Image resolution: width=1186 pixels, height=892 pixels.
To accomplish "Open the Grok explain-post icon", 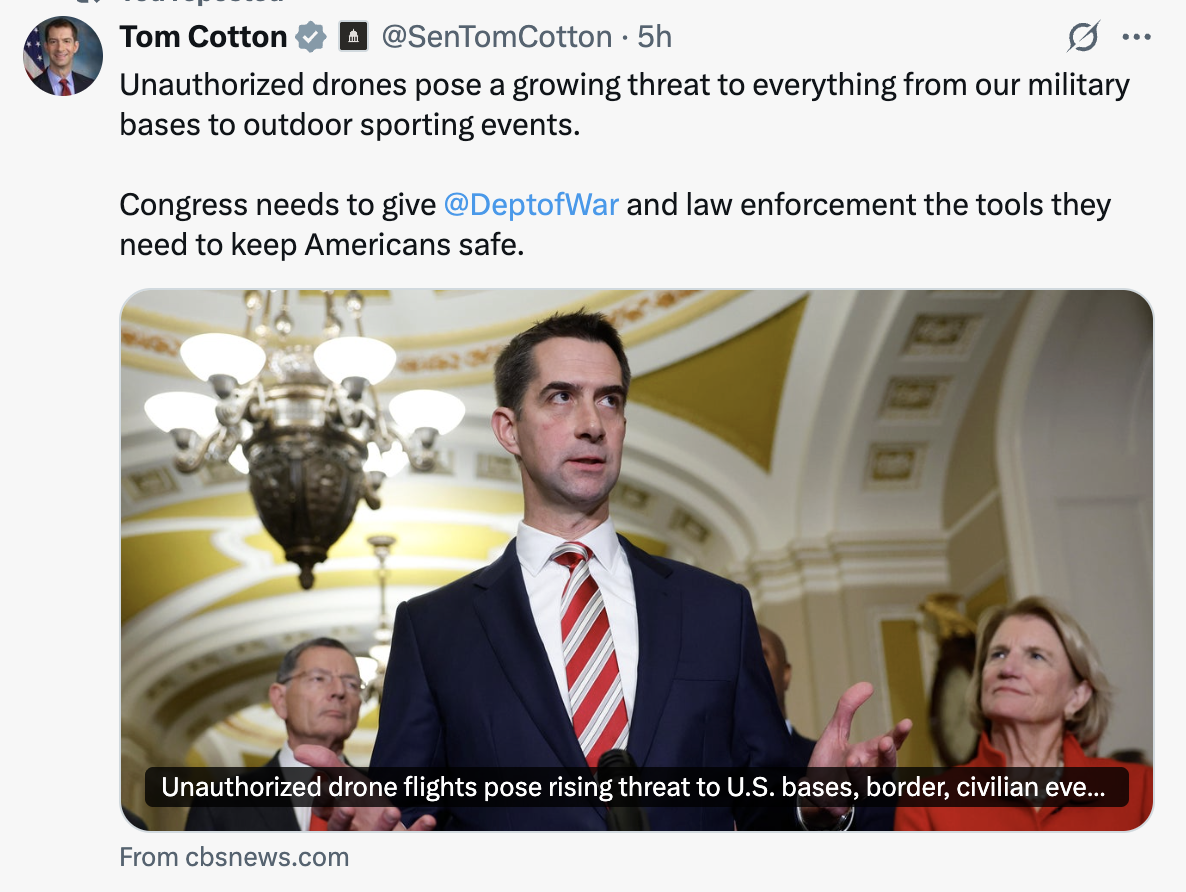I will tap(1083, 36).
